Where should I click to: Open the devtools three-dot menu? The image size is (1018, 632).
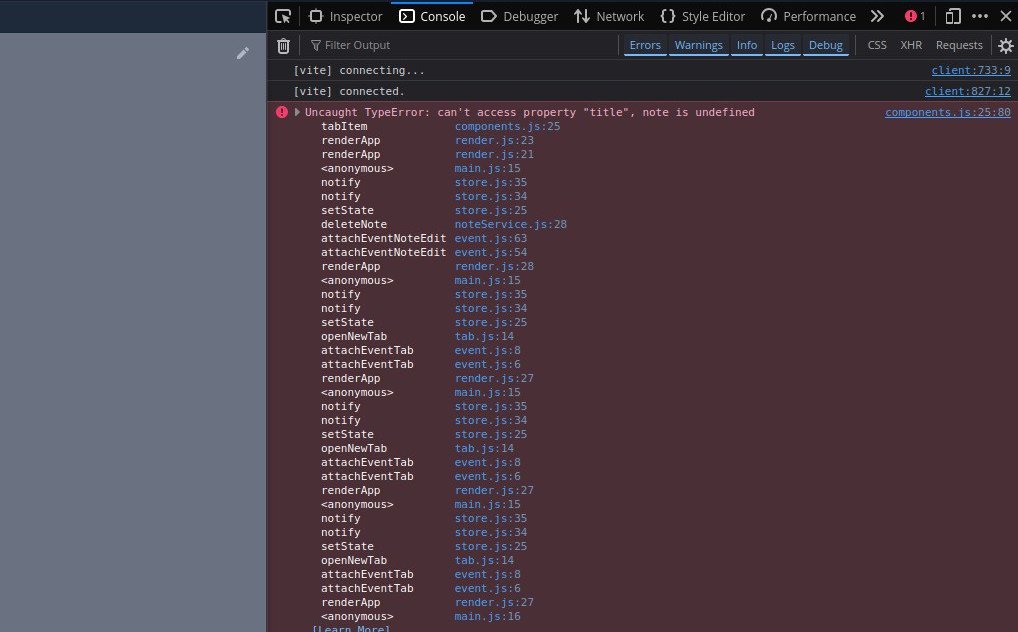pos(980,16)
